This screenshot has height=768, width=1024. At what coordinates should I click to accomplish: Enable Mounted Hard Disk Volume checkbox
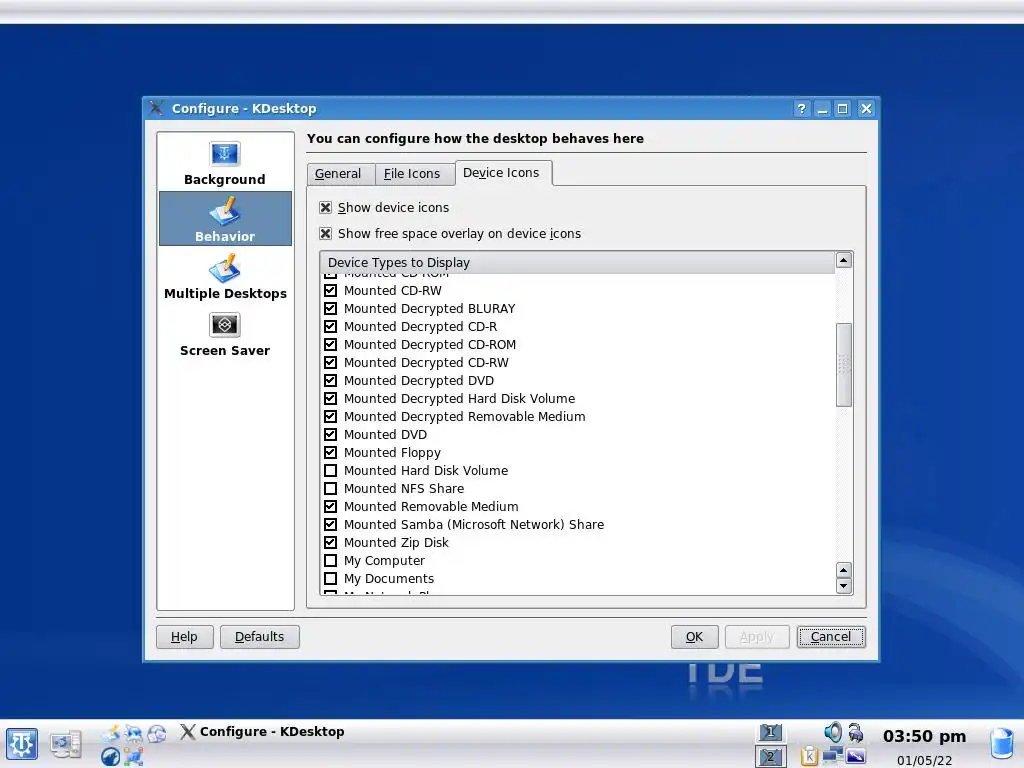[x=330, y=470]
